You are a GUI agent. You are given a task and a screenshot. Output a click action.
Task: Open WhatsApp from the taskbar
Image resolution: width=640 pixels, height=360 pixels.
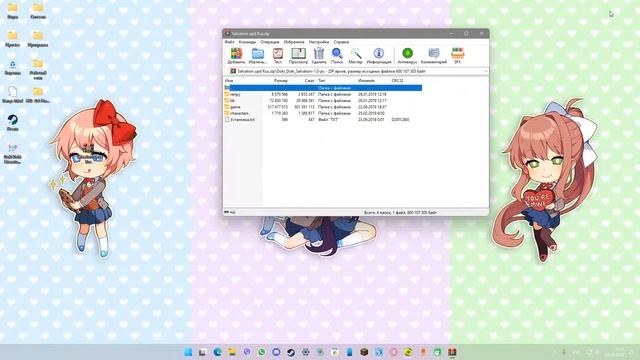(262, 352)
